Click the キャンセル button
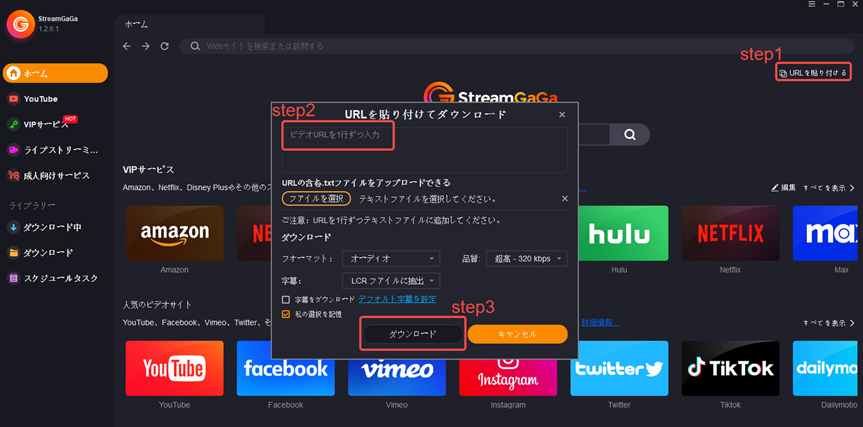Screen dimensions: 863x427 pos(517,334)
